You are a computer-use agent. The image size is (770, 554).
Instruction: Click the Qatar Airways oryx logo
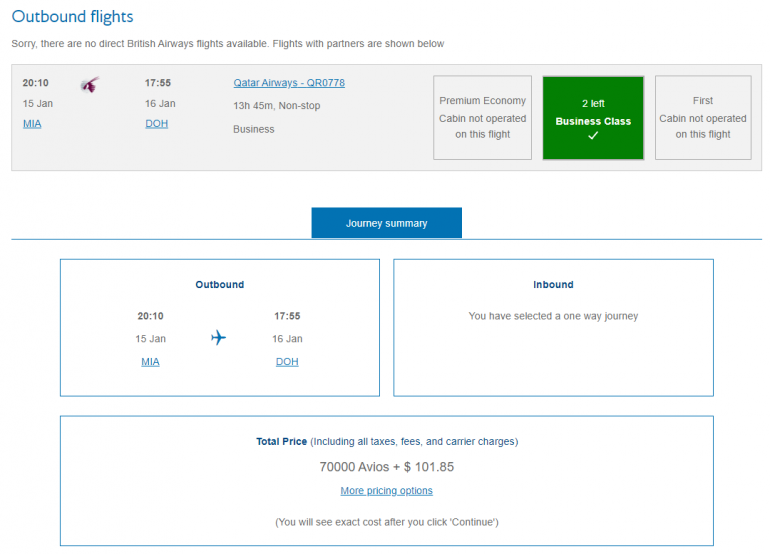[x=90, y=85]
